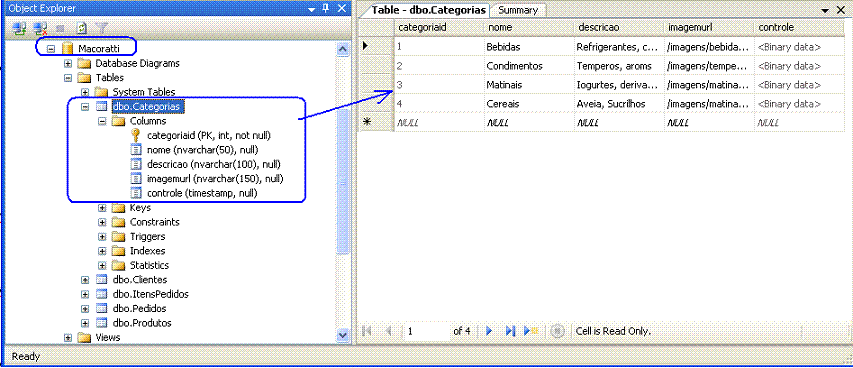The image size is (853, 368).
Task: Click the column icon beside controle (timestamp, null)
Action: [136, 193]
